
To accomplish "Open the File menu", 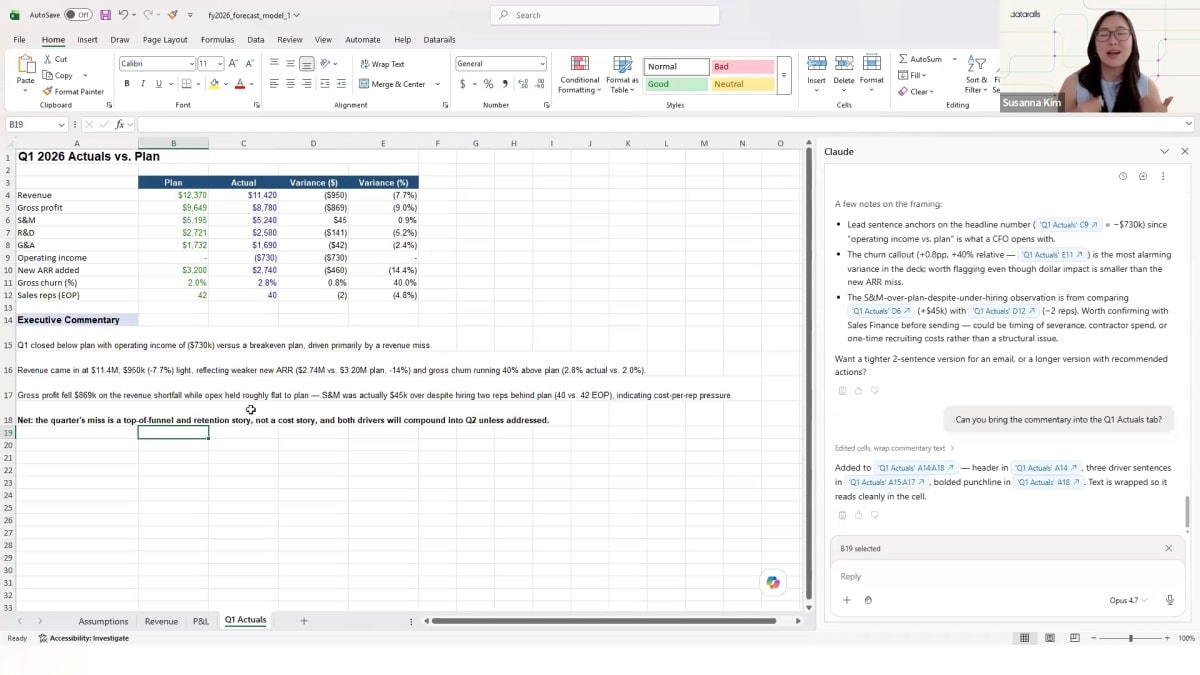I will (x=19, y=40).
